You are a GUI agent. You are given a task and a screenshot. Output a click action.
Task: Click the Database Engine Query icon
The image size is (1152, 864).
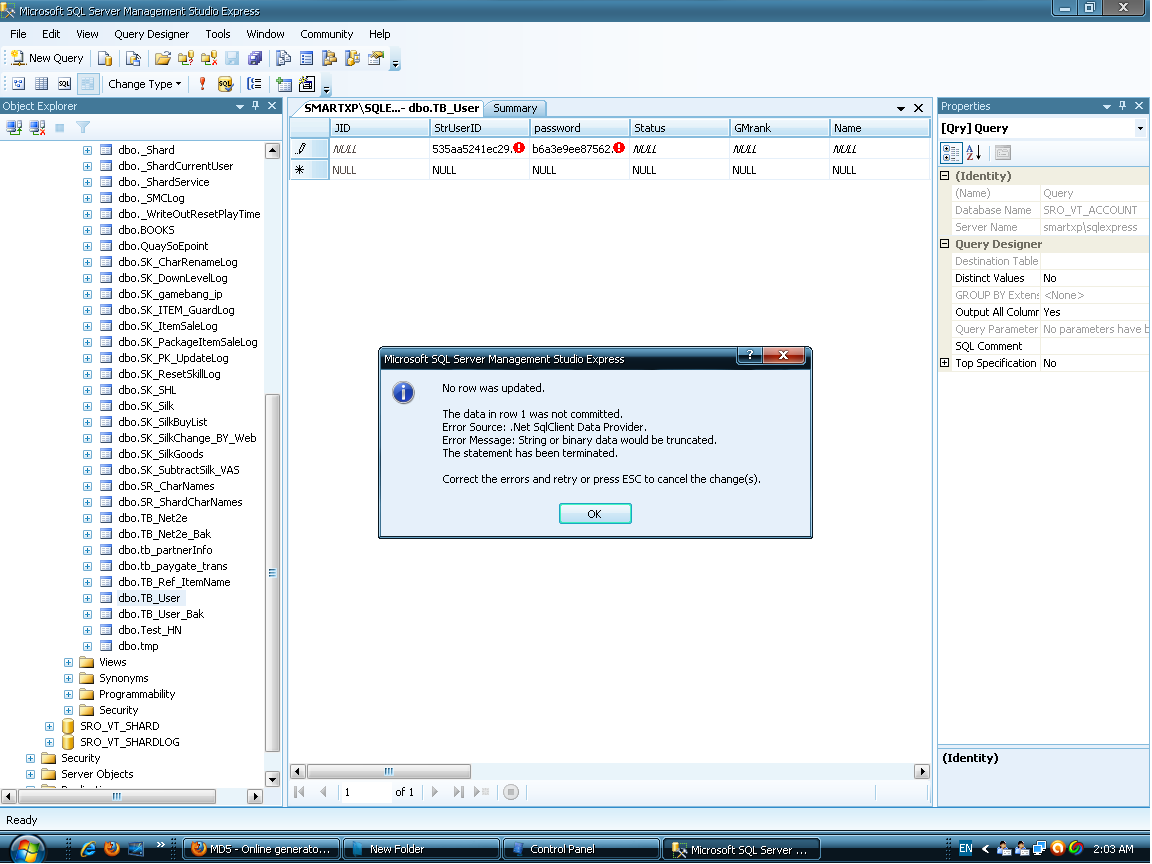(x=105, y=58)
